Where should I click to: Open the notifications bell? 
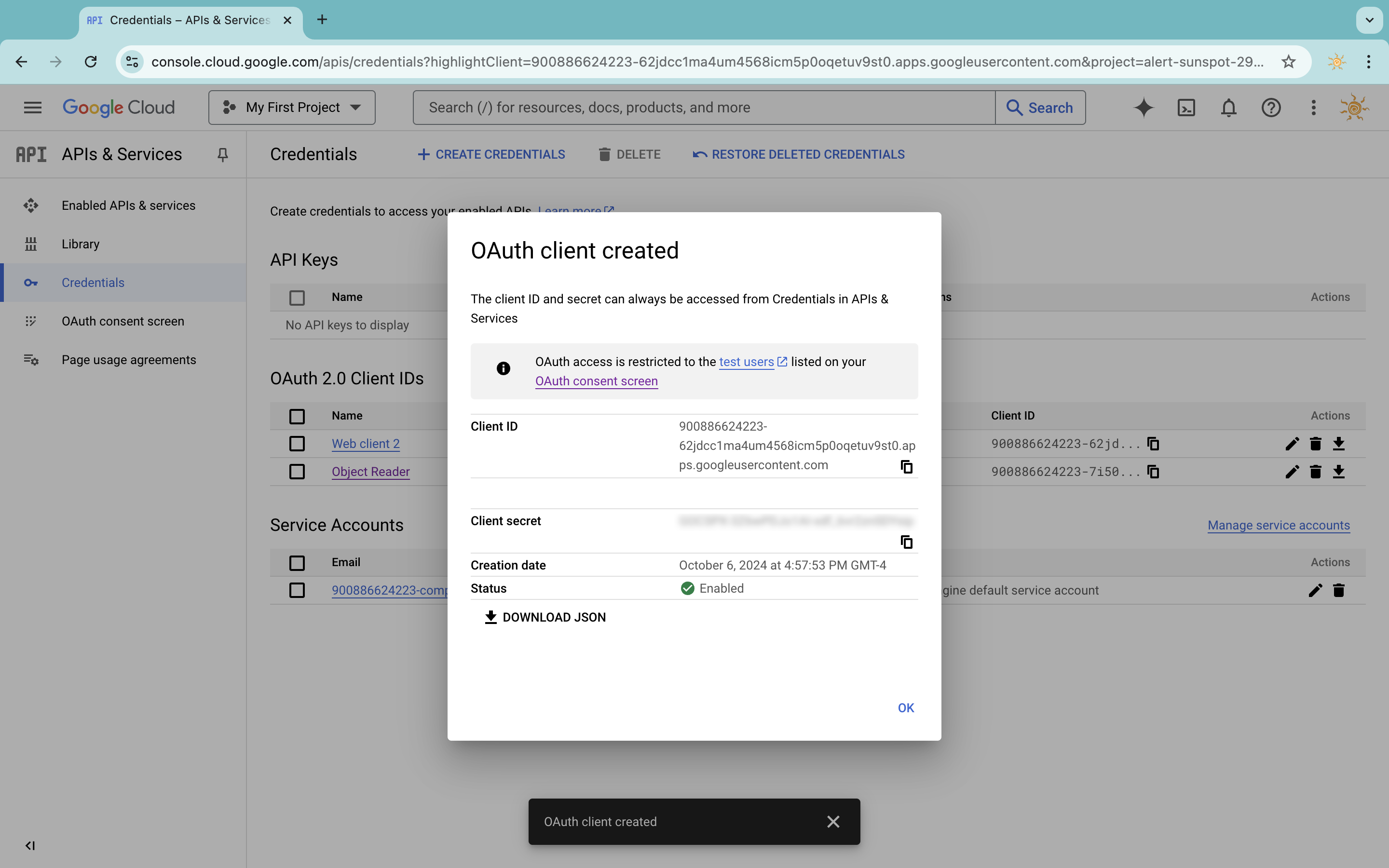pos(1228,108)
